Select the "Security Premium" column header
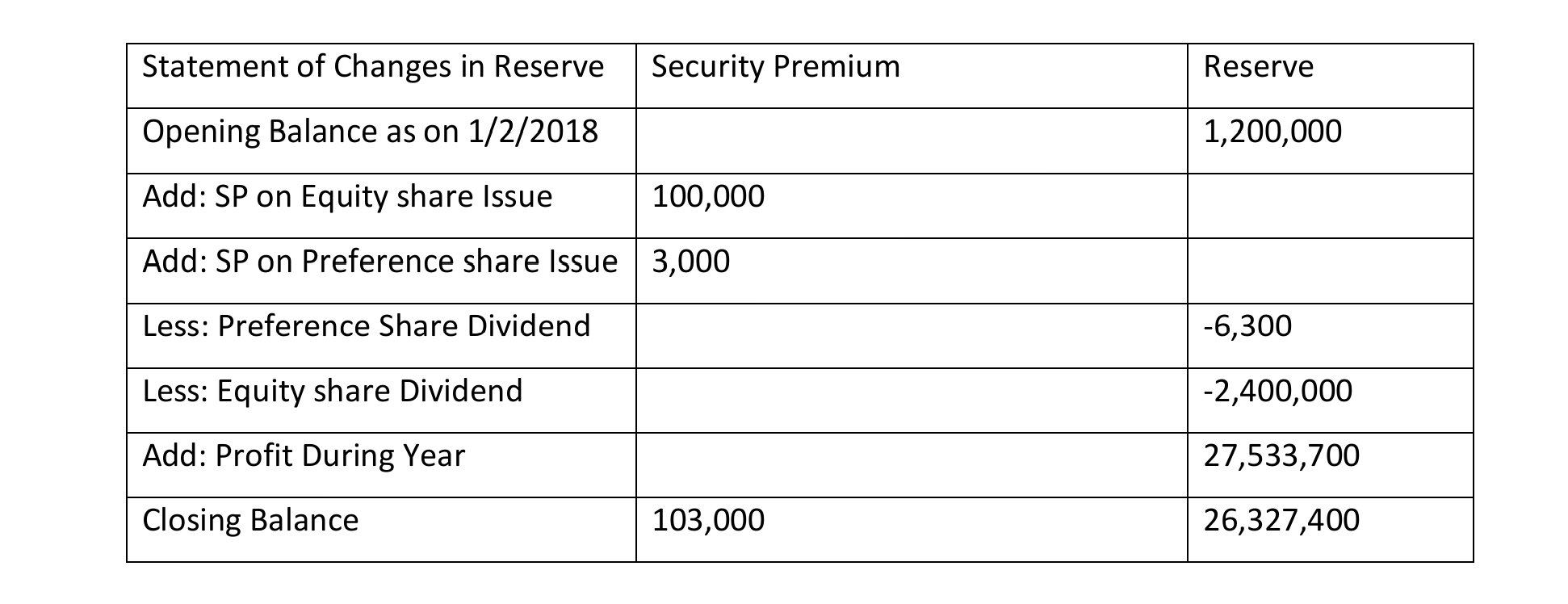The height and width of the screenshot is (604, 1568). tap(775, 67)
